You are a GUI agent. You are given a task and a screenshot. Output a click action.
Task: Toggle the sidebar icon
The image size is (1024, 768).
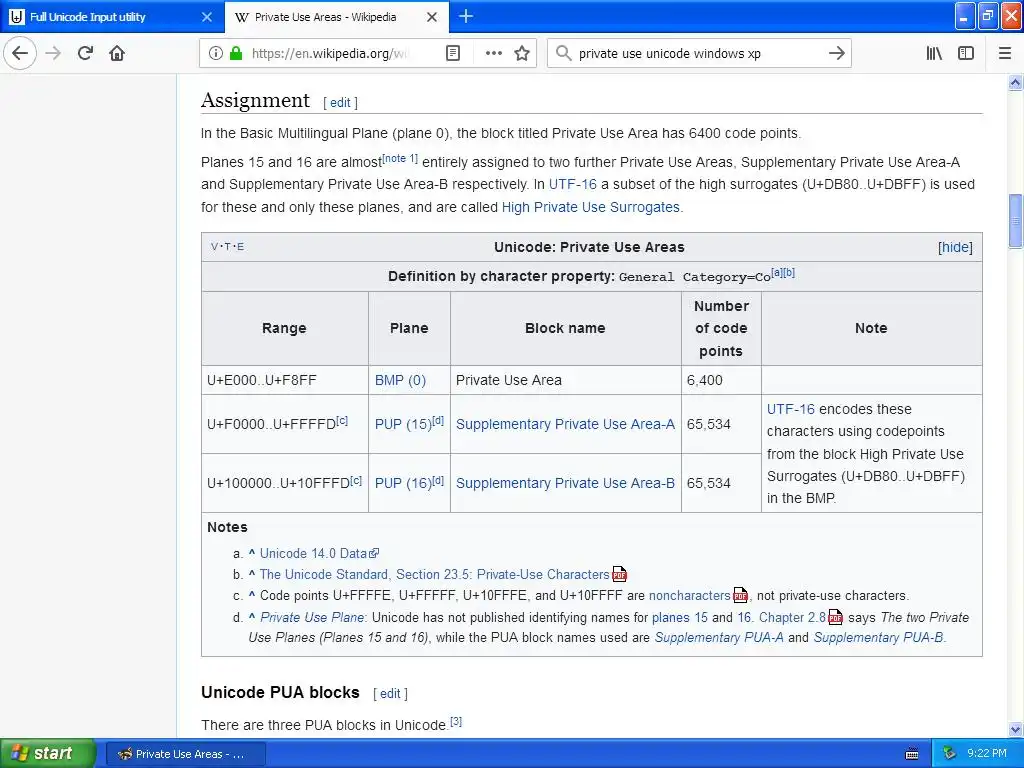[966, 54]
